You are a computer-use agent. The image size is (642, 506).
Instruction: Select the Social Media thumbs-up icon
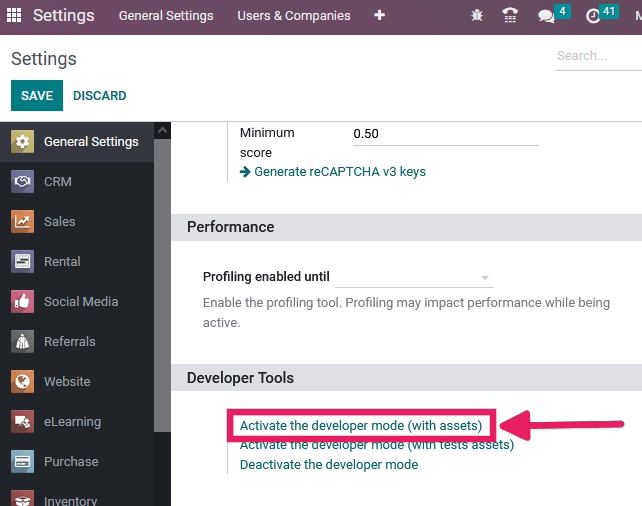tap(22, 302)
